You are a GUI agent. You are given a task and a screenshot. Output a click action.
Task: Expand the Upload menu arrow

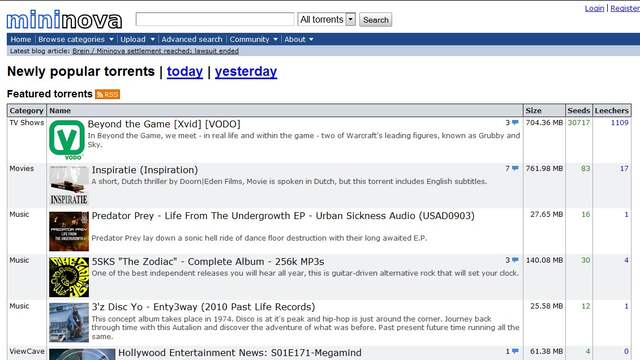click(153, 39)
